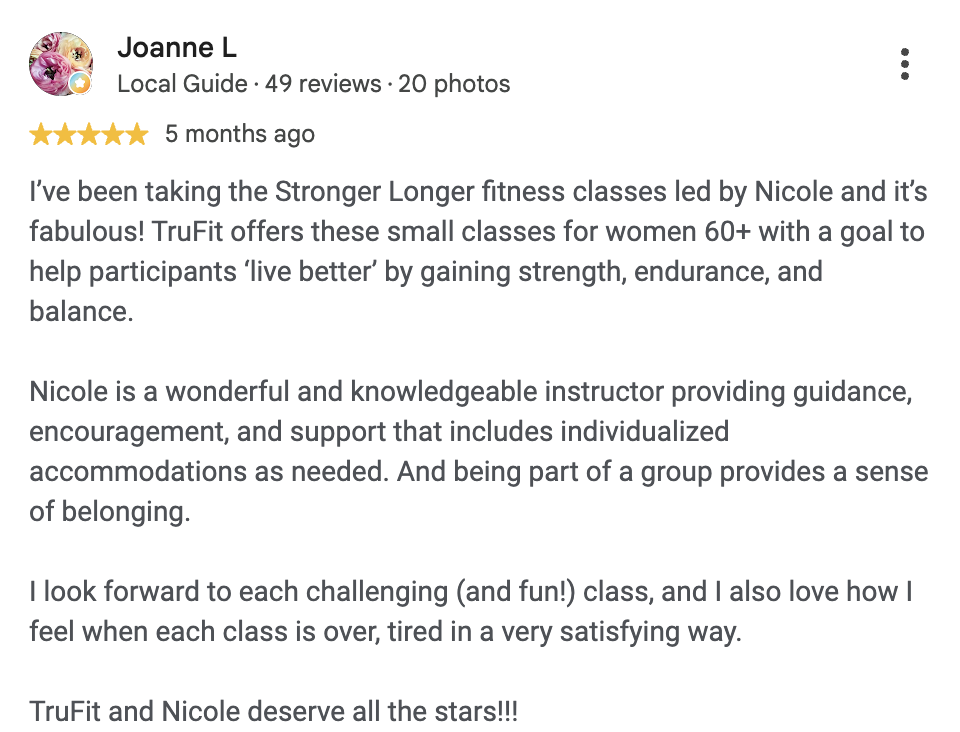Viewport: 960px width, 732px height.
Task: Click the paragraph starting Nicole is a wonderful
Action: click(479, 452)
